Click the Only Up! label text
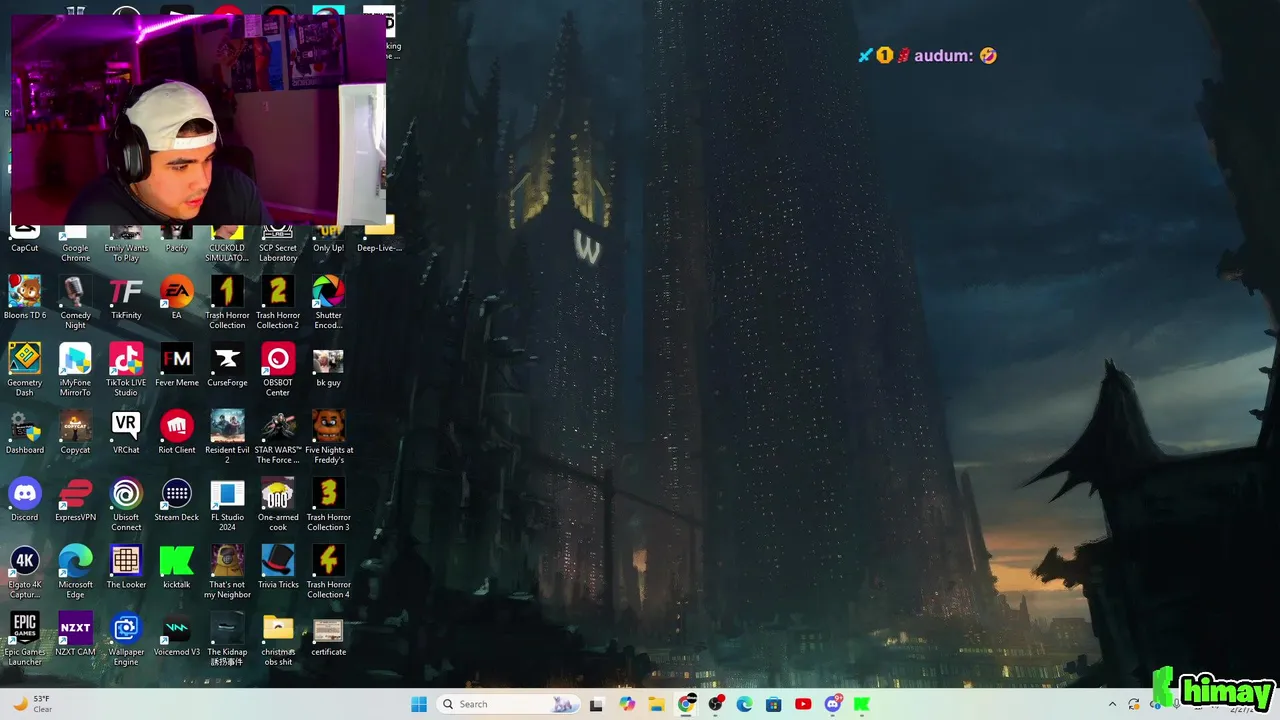This screenshot has width=1280, height=720. pos(328,248)
